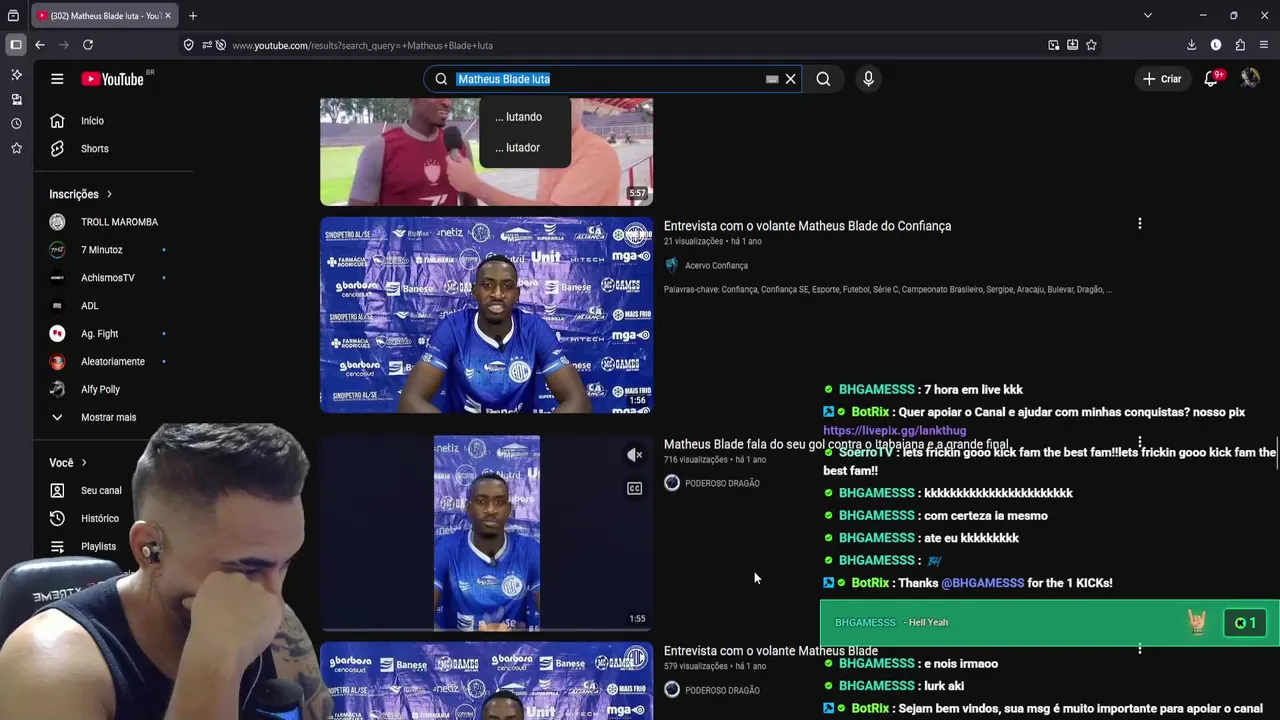Open the extensions puzzle icon
This screenshot has height=720, width=1280.
pos(1240,45)
